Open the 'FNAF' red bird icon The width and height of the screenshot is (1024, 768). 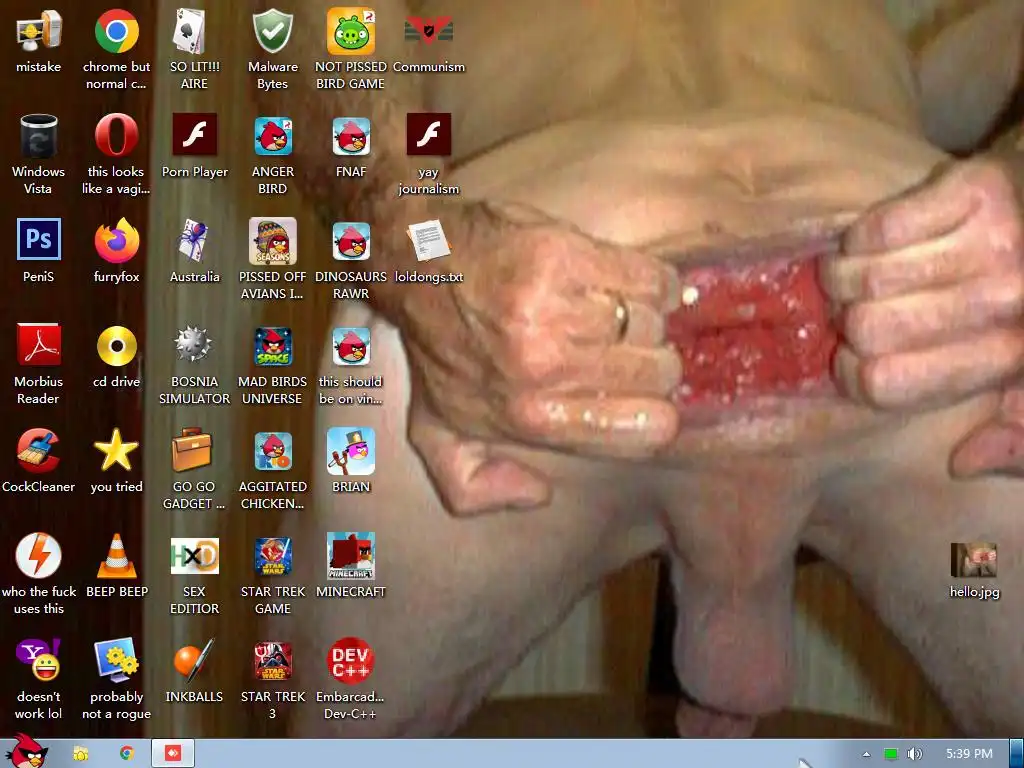(351, 136)
